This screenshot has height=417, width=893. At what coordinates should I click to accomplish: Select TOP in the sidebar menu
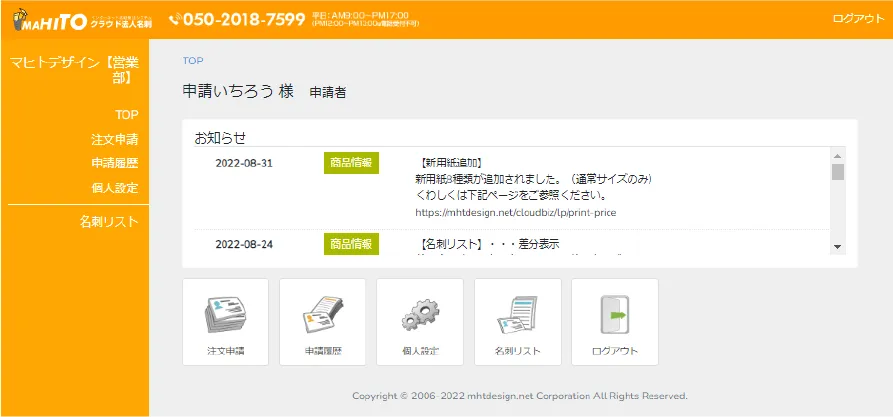(127, 115)
